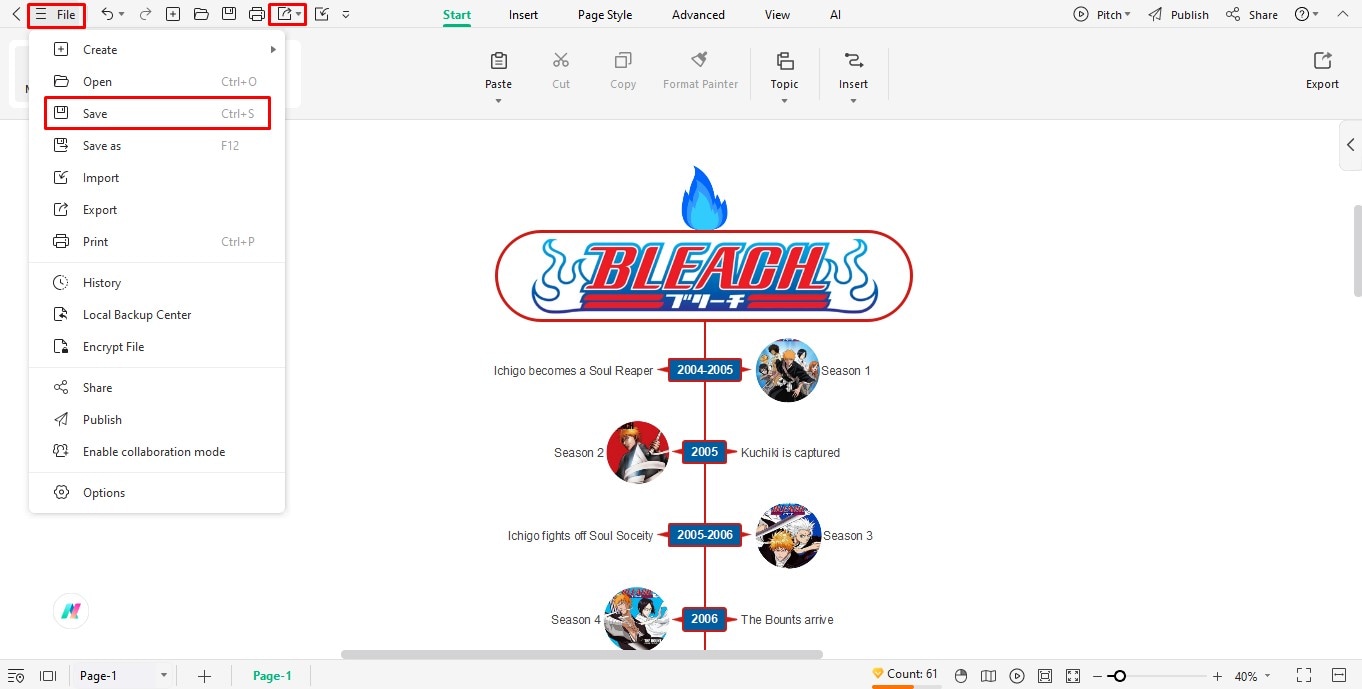
Task: Switch to the View tab
Action: click(x=777, y=15)
